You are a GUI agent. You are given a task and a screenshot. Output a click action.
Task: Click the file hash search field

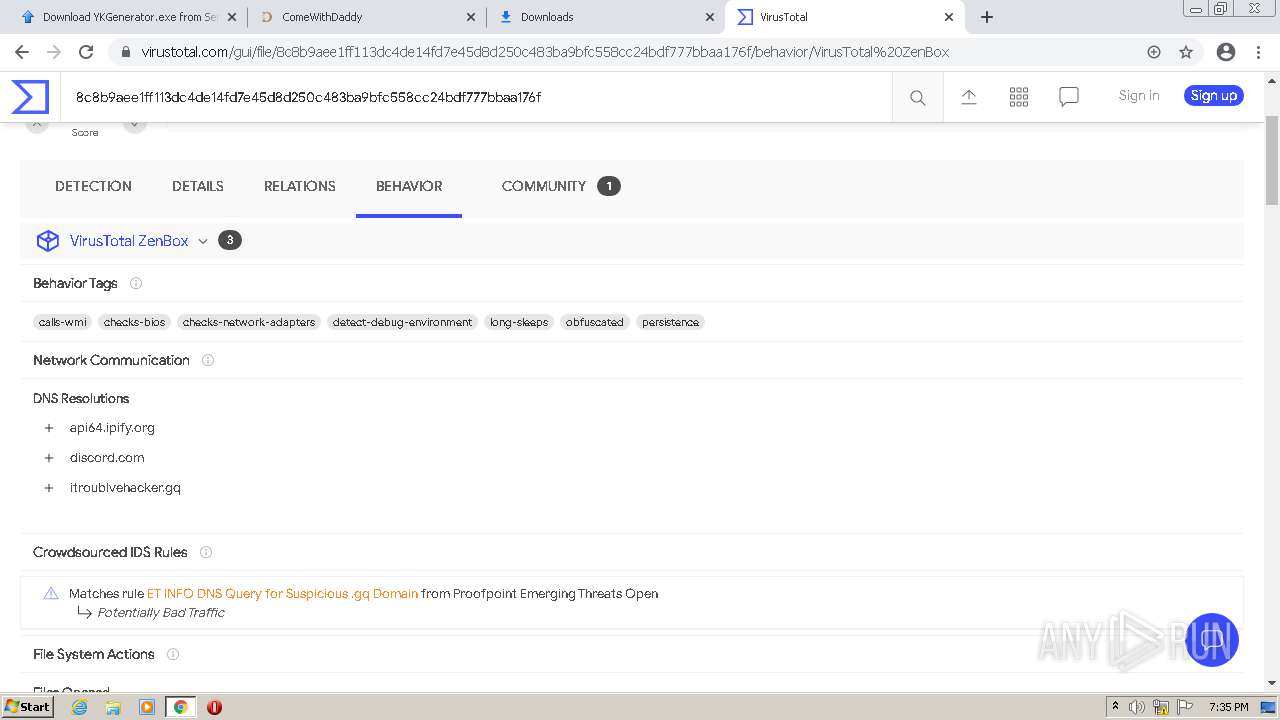tap(476, 97)
